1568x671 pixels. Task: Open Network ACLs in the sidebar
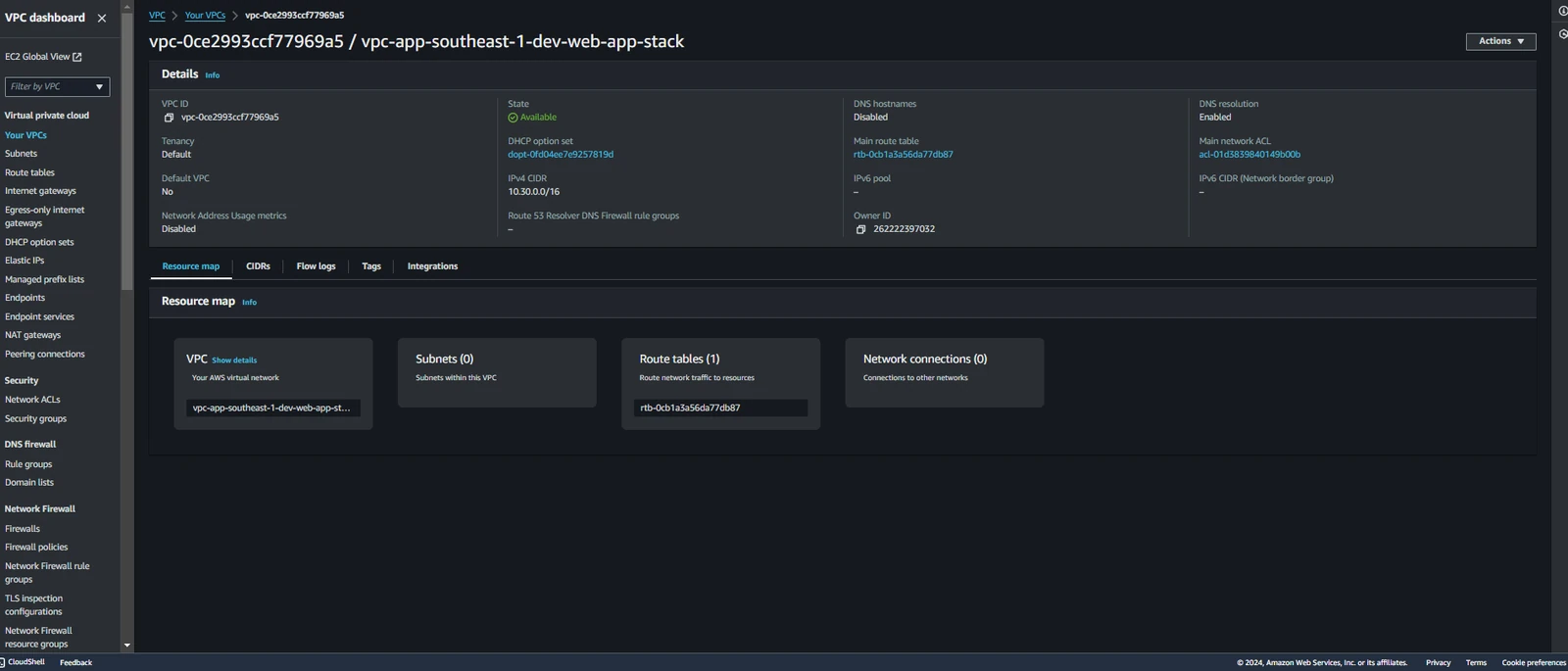(32, 400)
